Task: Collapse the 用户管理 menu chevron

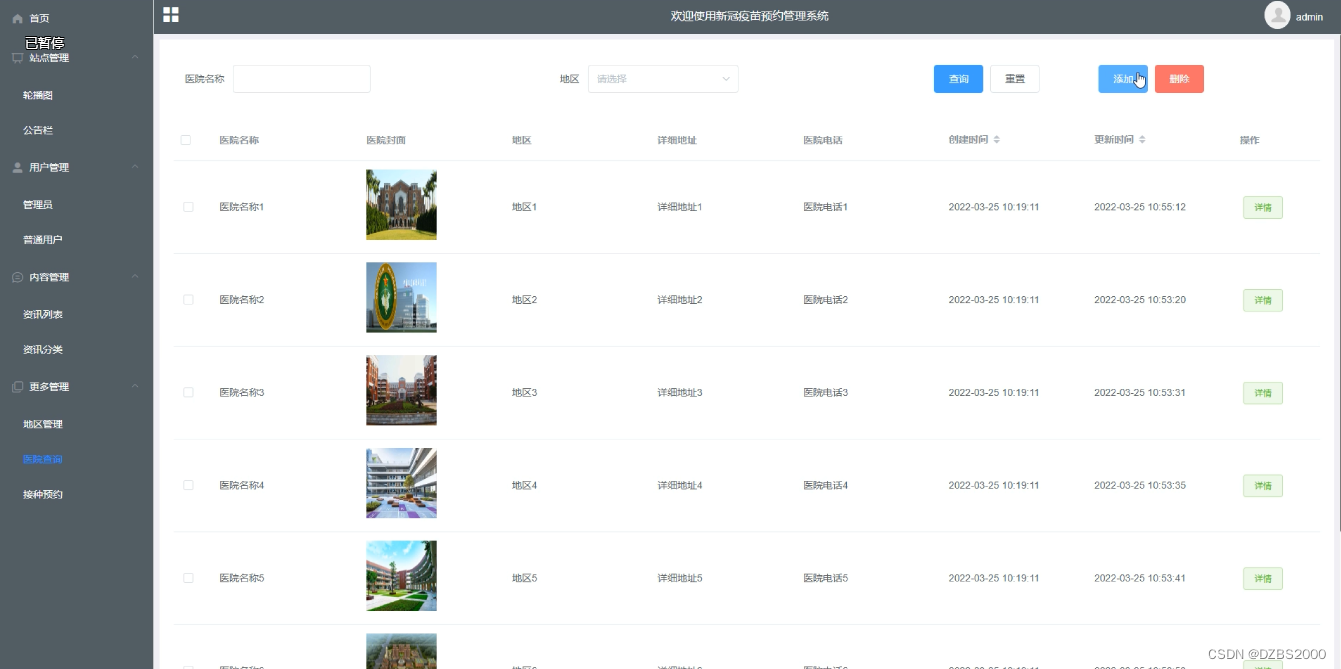Action: click(135, 167)
